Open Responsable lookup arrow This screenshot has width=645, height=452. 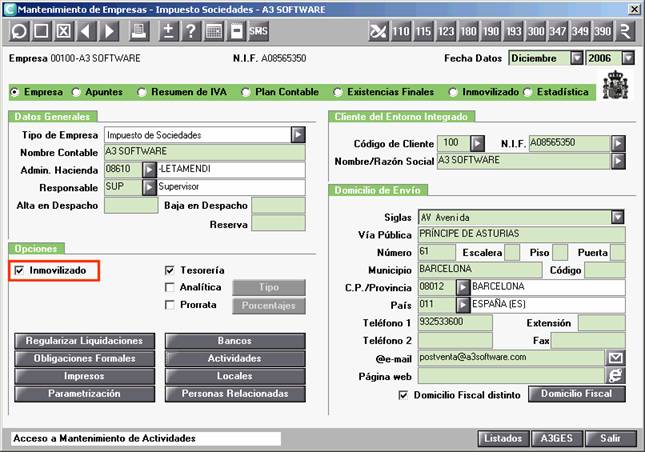pos(149,187)
